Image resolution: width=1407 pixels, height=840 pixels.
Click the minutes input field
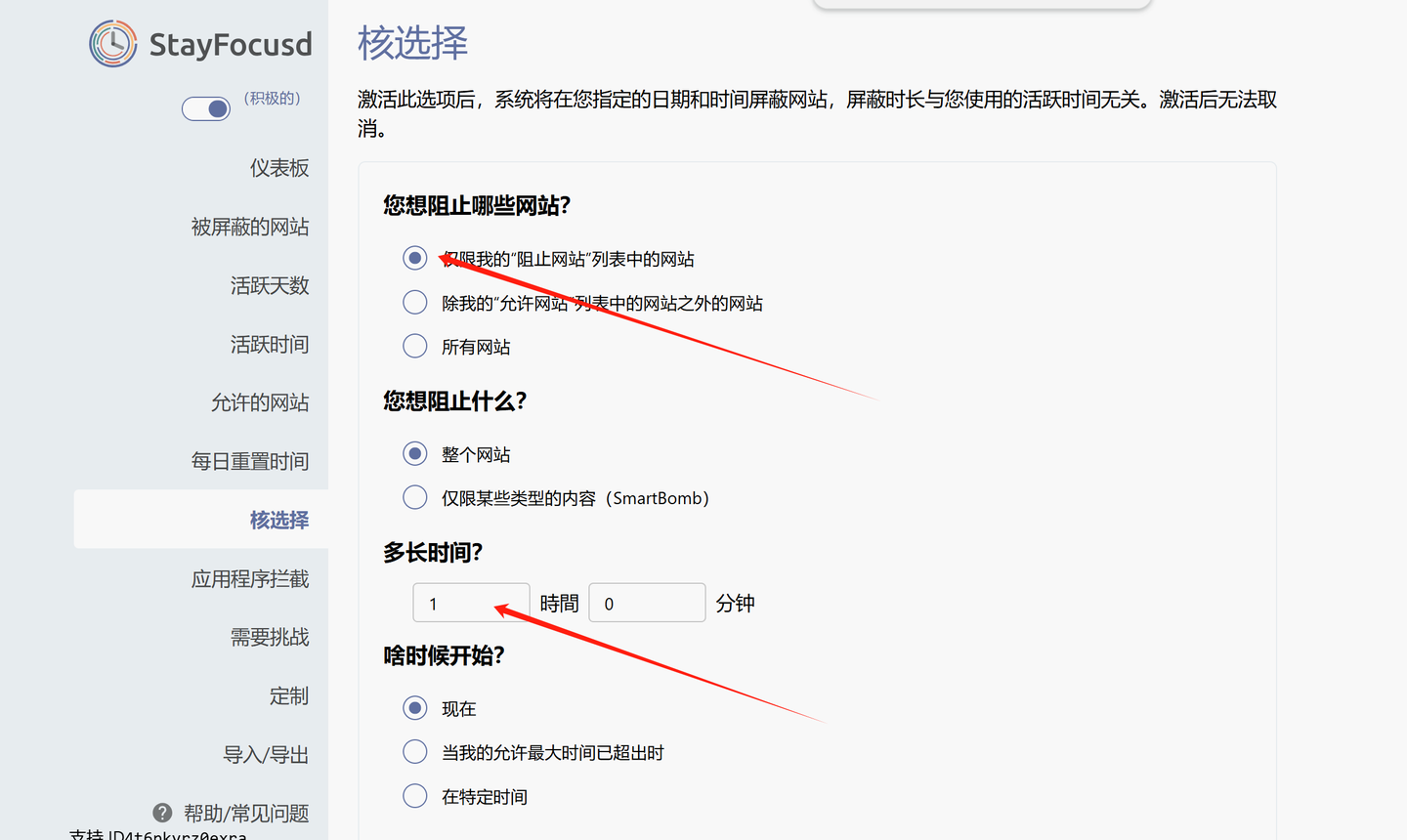pos(647,603)
